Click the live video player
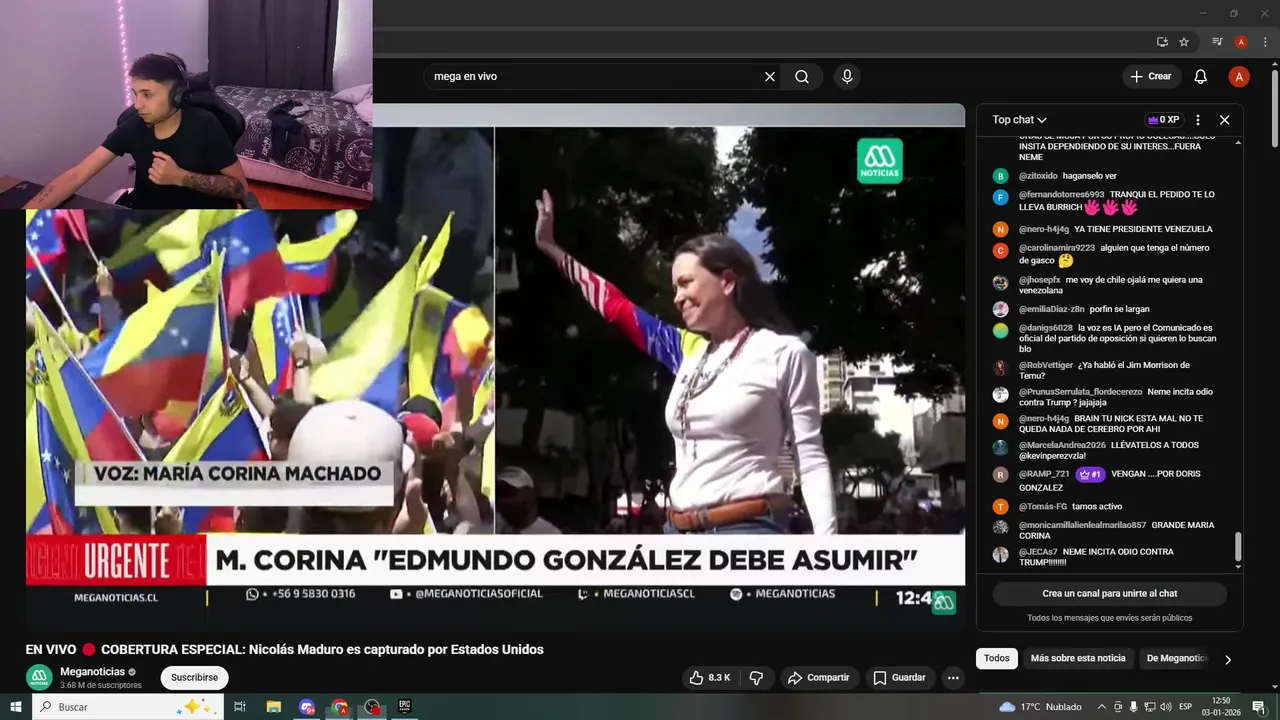Screen dimensions: 1280x720 click(x=495, y=365)
